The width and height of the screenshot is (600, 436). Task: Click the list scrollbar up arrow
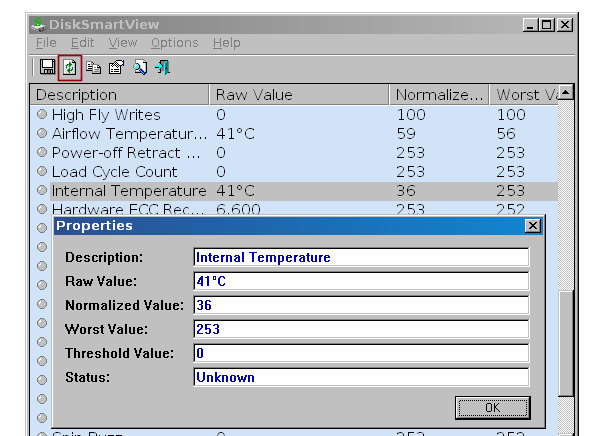(566, 93)
